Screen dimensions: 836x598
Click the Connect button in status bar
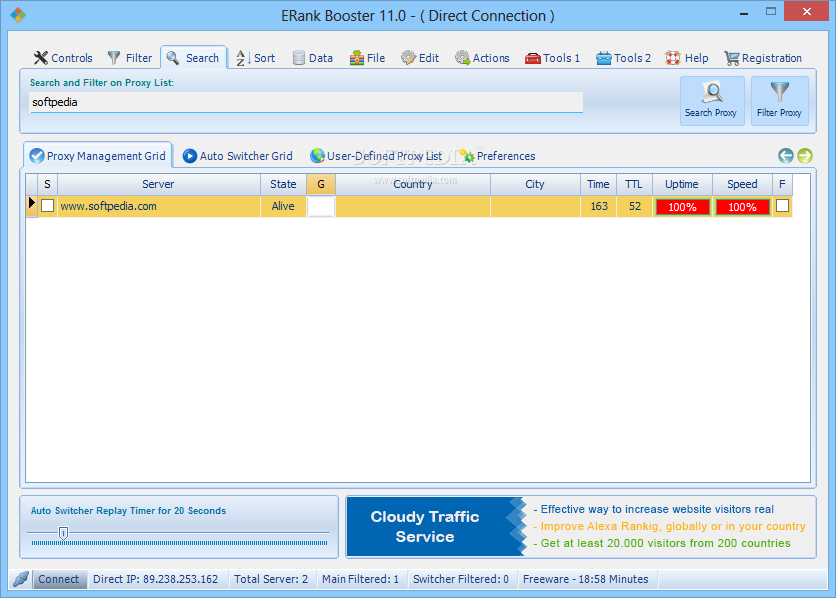[x=59, y=579]
